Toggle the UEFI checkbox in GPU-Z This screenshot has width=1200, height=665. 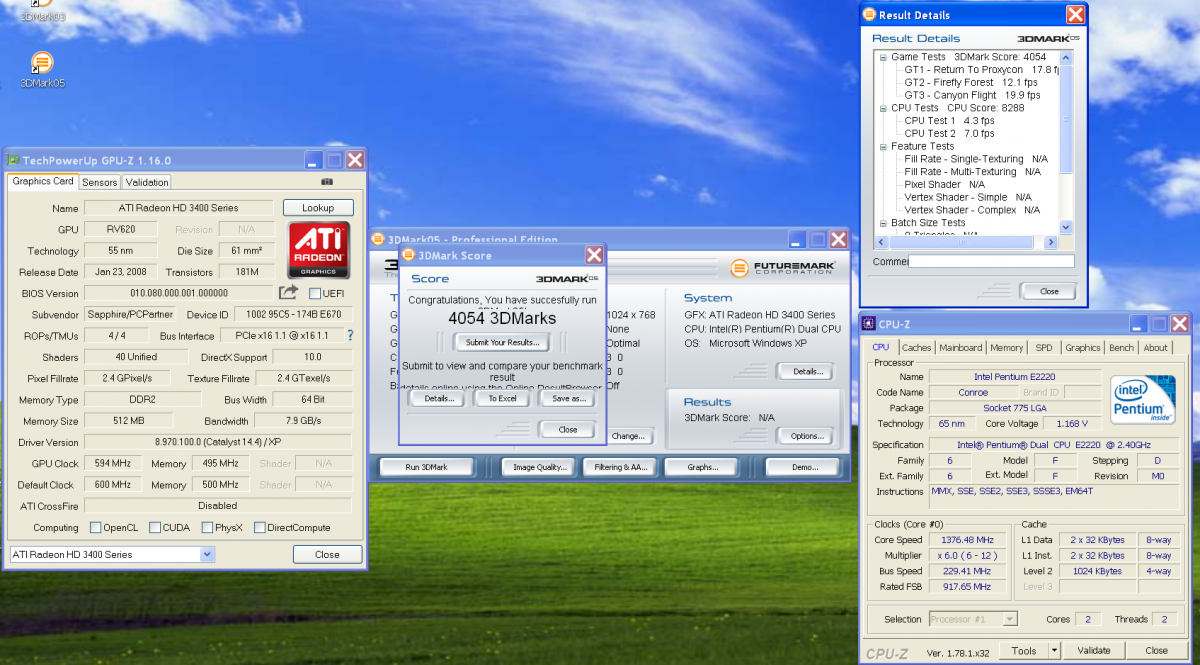[x=315, y=293]
